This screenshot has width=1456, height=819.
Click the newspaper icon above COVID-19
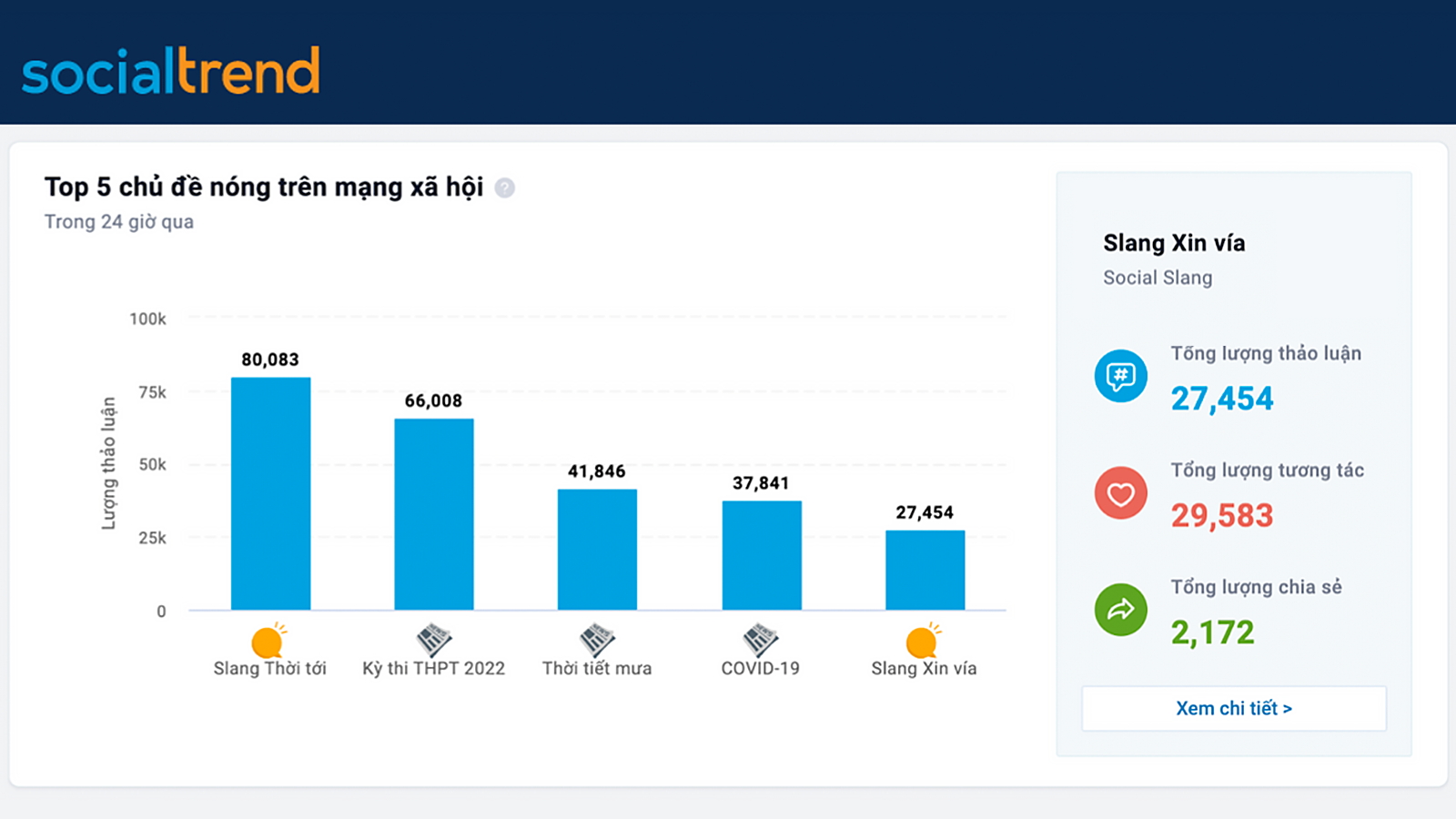[760, 640]
